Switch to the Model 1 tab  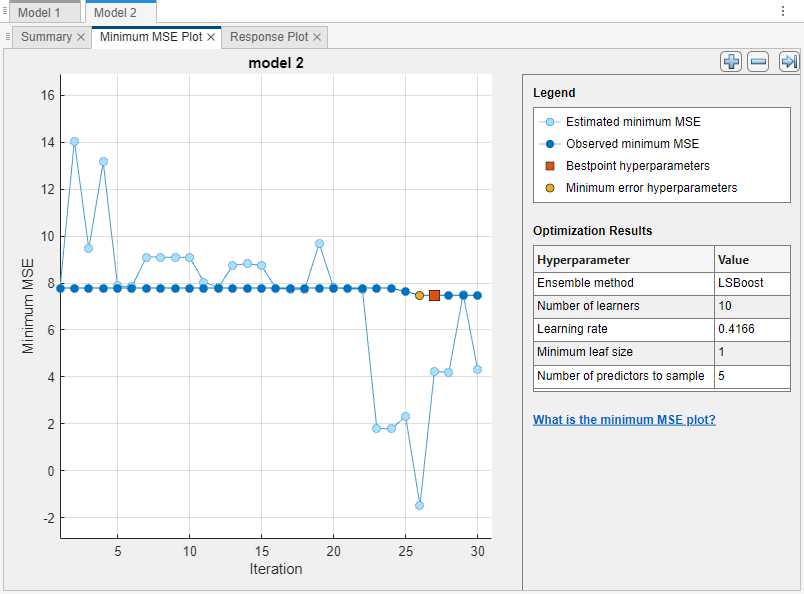[42, 12]
